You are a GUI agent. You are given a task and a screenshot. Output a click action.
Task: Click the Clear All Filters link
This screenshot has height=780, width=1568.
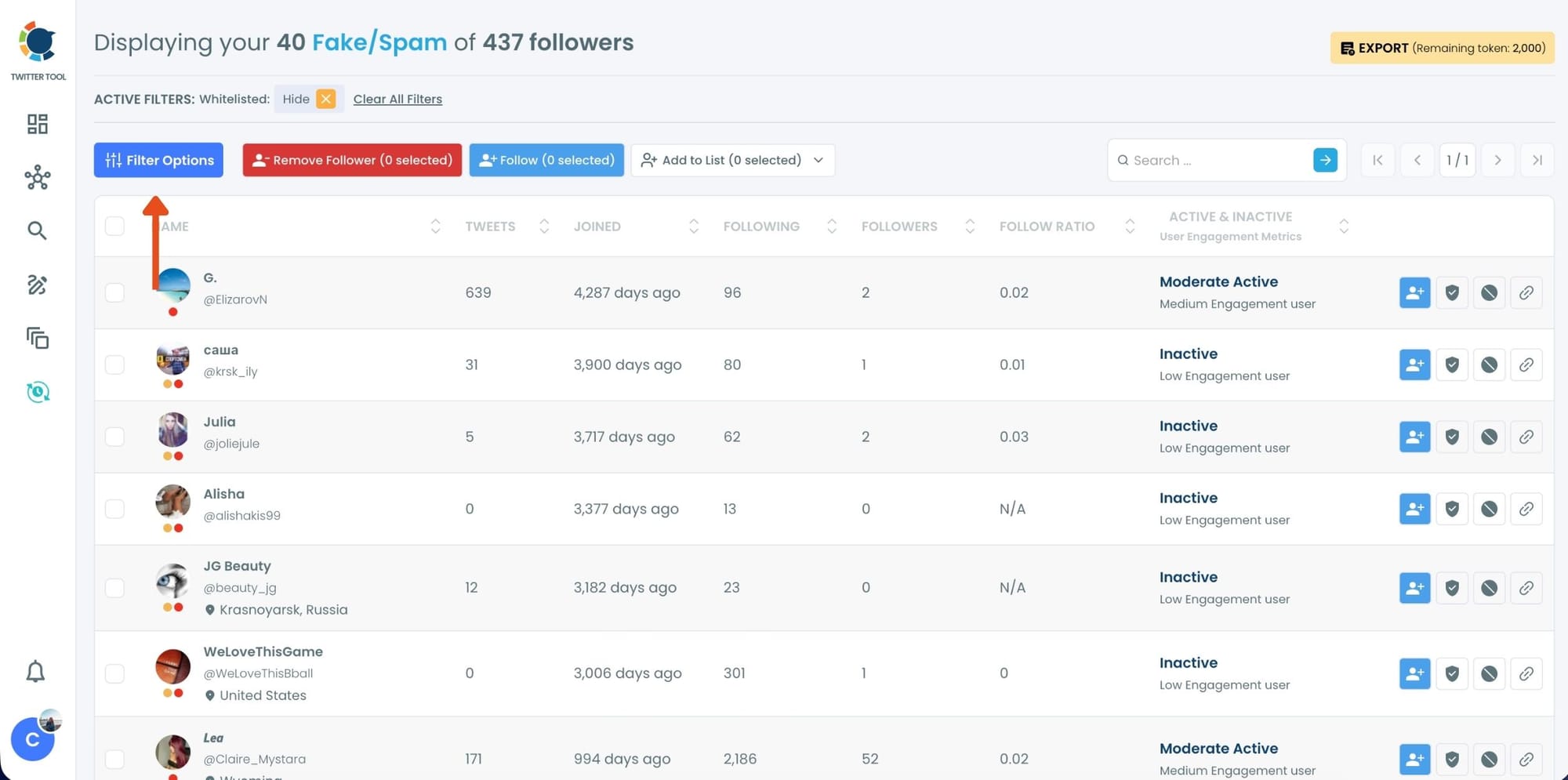point(397,99)
